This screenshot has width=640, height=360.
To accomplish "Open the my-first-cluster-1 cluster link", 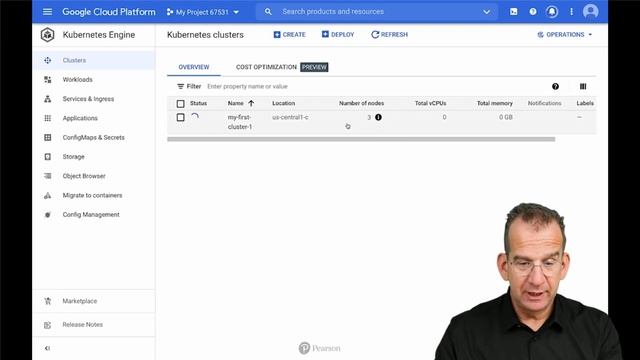I will [240, 122].
